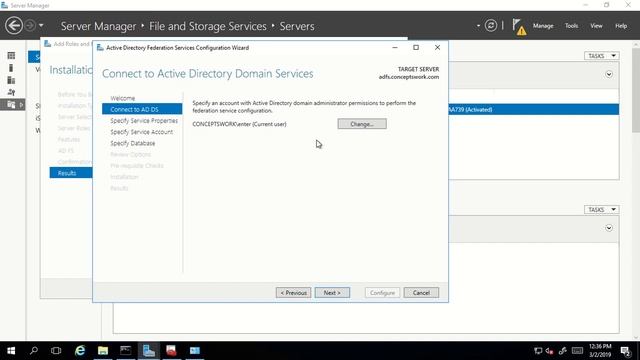
Task: Launch Internet Explorer from taskbar
Action: [80, 351]
